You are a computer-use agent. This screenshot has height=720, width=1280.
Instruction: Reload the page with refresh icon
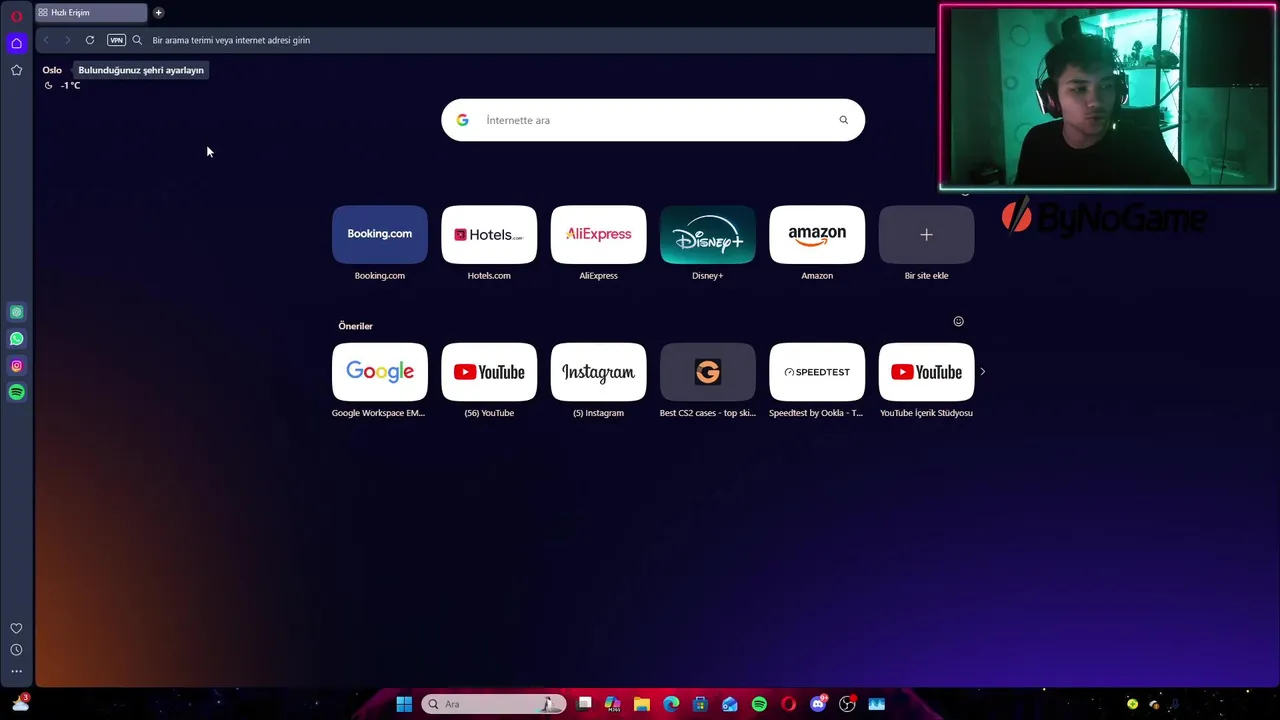click(90, 40)
